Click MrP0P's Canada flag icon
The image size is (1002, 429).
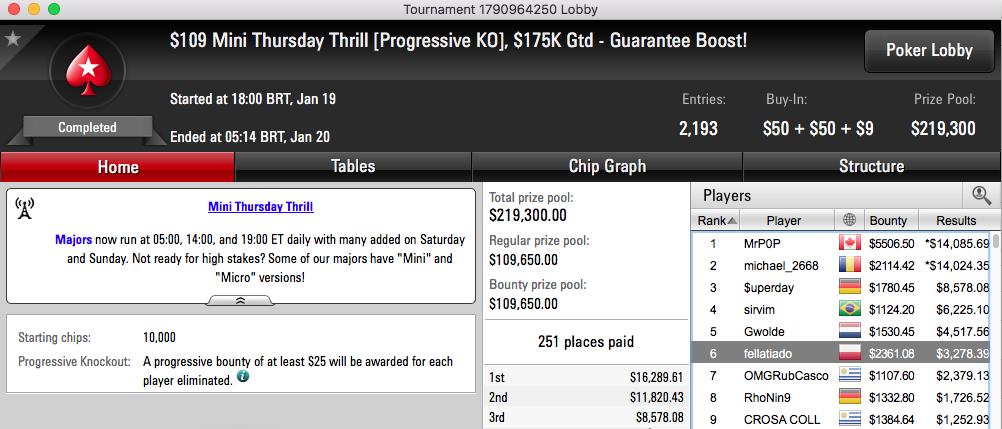click(850, 244)
